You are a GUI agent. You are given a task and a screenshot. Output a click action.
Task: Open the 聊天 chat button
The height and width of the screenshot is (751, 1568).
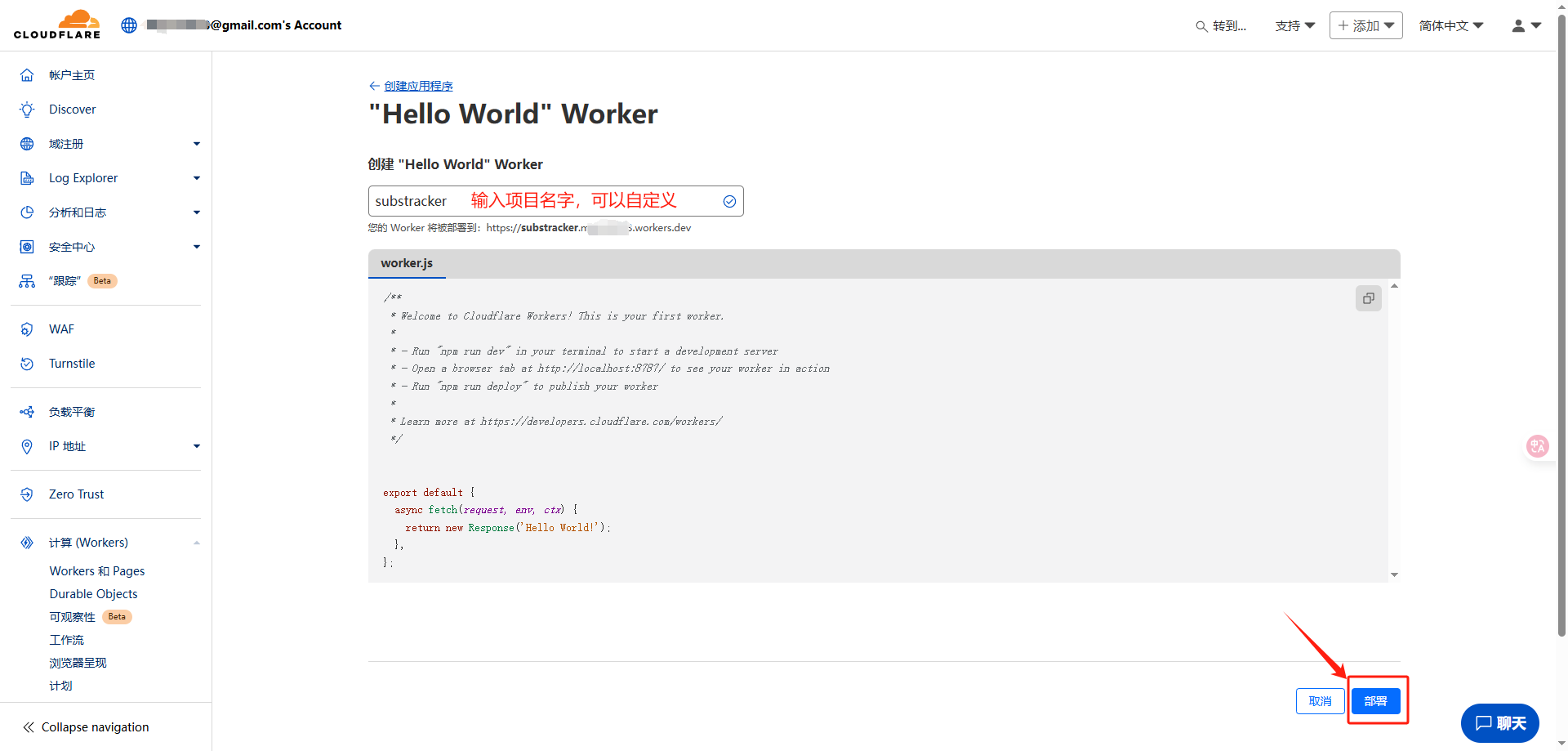click(1500, 723)
